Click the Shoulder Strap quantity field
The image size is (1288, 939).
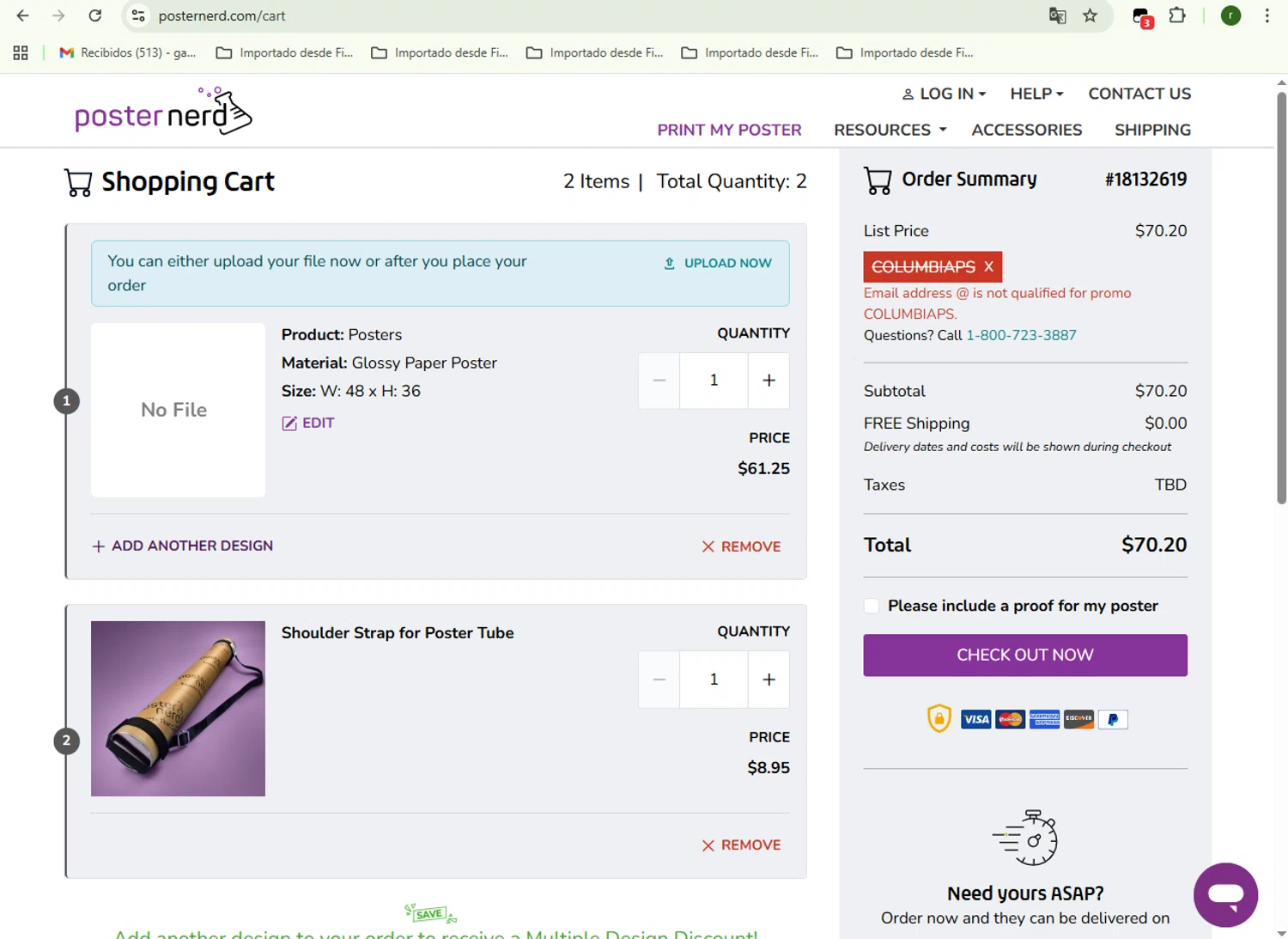(x=714, y=680)
